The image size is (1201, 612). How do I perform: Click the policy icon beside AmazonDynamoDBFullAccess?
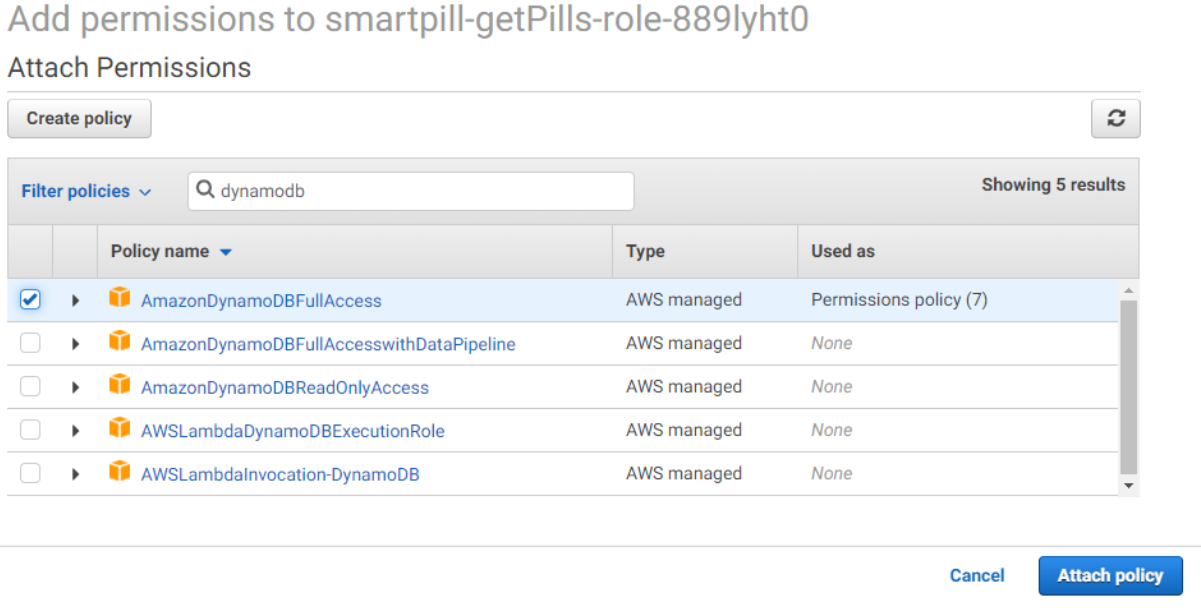(x=119, y=299)
